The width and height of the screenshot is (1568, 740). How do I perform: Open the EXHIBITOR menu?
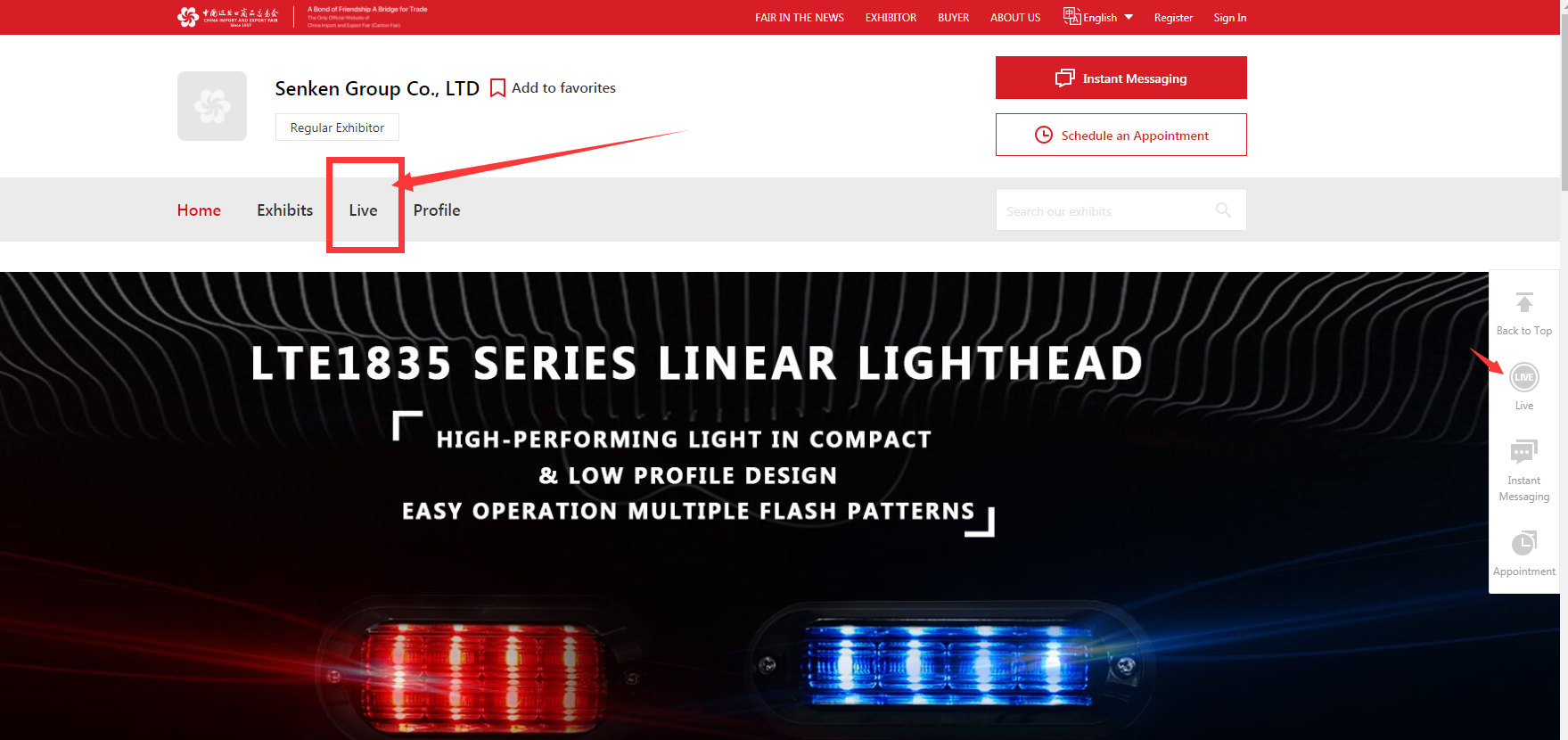891,17
